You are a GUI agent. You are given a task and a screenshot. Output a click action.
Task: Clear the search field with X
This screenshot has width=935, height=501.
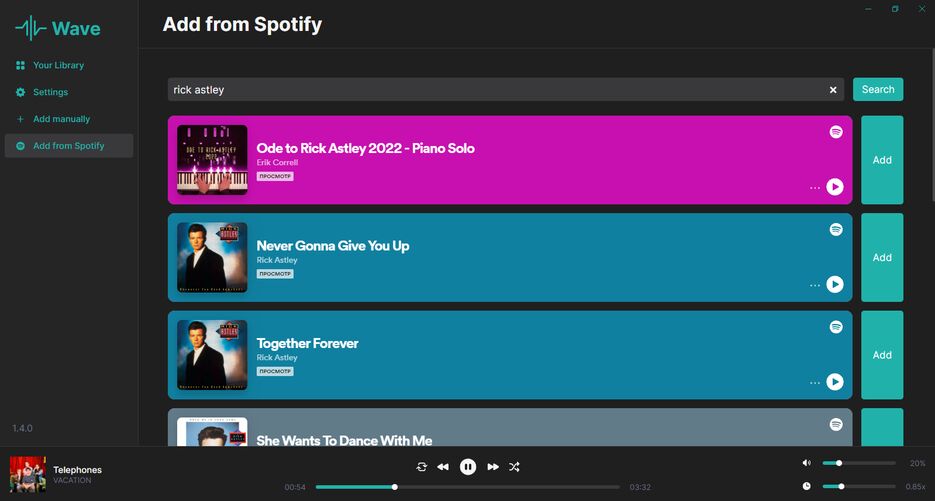pos(833,90)
